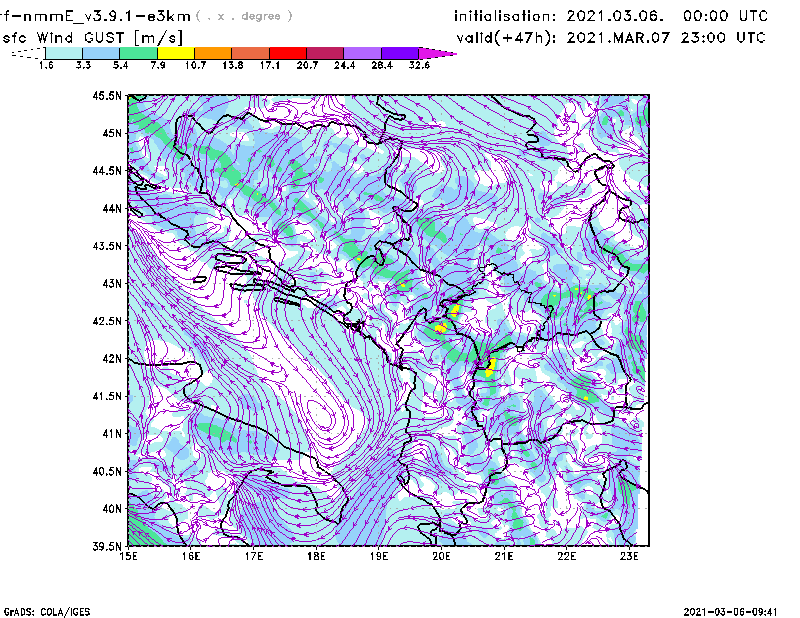The width and height of the screenshot is (800, 618).
Task: Click the '22E' longitude label
Action: (x=566, y=556)
